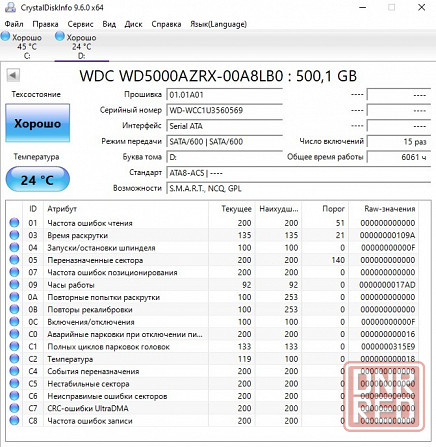
Task: Click the disk model title WDC WD5000AZRX-00A8LB0
Action: pos(181,76)
